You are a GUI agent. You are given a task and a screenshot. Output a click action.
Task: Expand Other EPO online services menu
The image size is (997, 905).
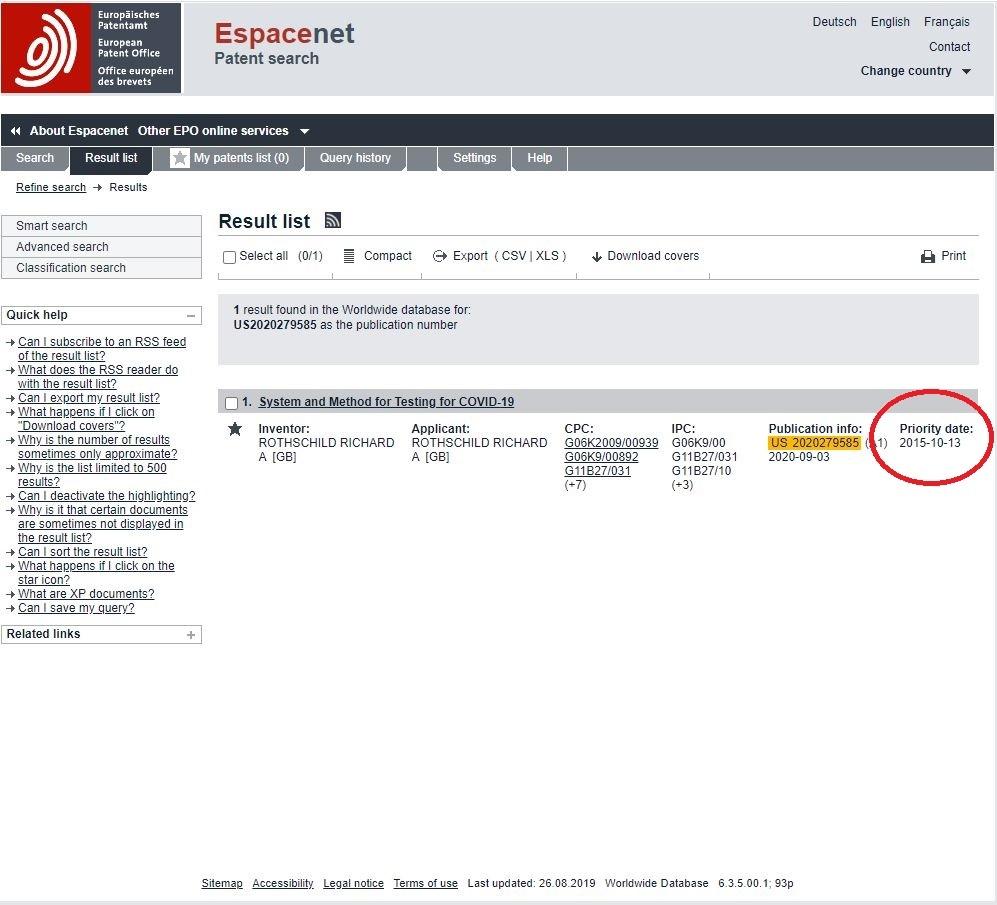point(223,131)
